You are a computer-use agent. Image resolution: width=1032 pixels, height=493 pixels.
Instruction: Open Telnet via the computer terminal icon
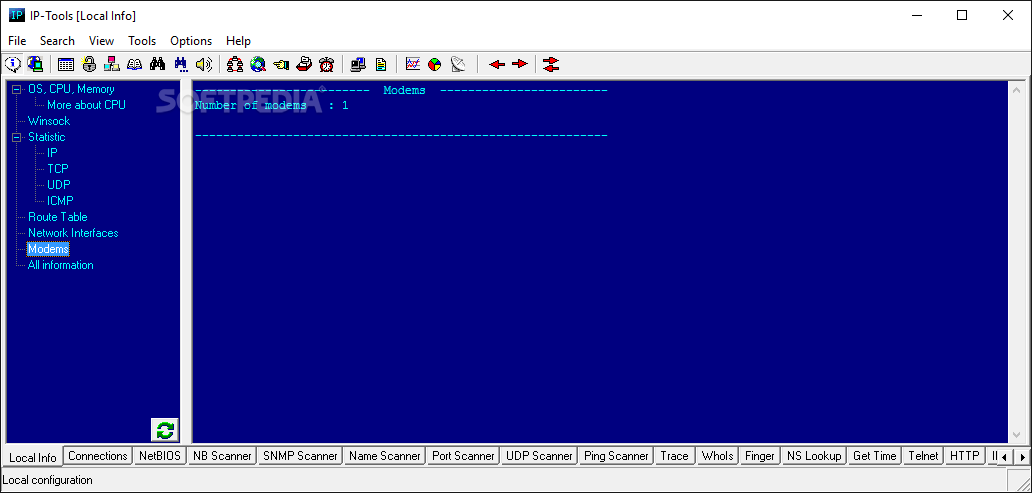(x=358, y=64)
